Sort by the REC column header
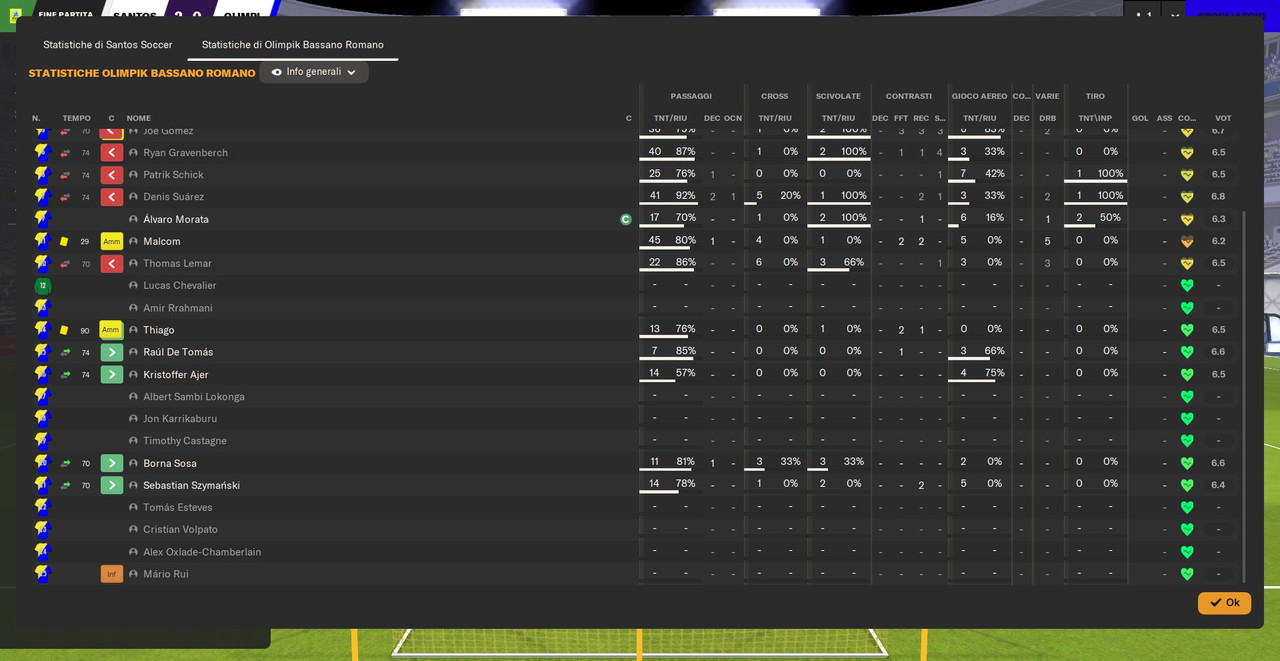The height and width of the screenshot is (661, 1280). point(921,118)
